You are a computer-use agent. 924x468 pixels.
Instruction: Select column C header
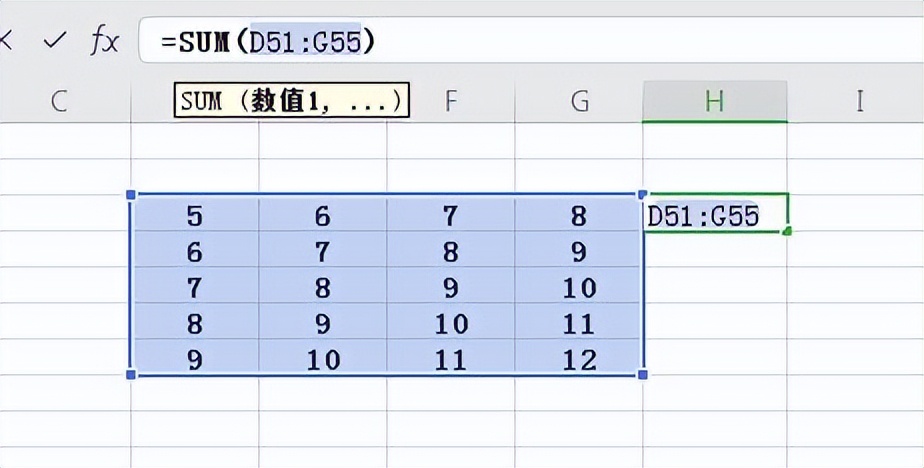(59, 102)
